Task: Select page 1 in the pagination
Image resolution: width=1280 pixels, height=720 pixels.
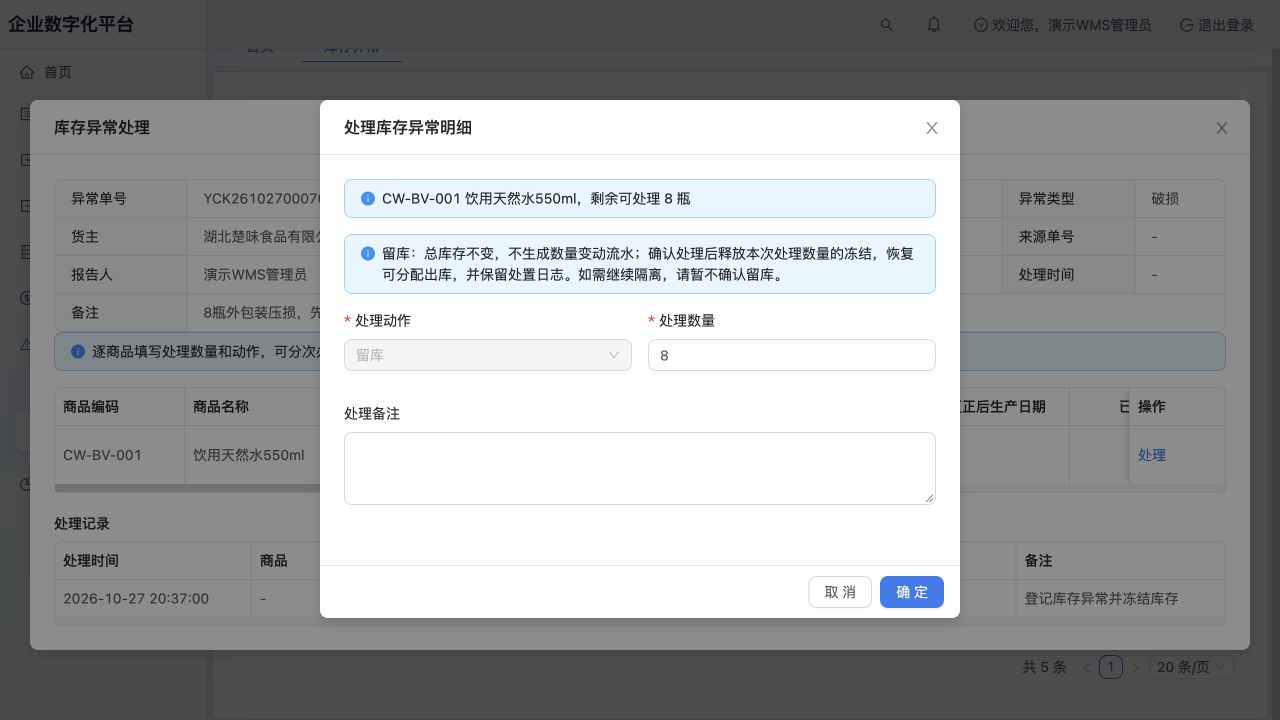Action: [x=1111, y=667]
